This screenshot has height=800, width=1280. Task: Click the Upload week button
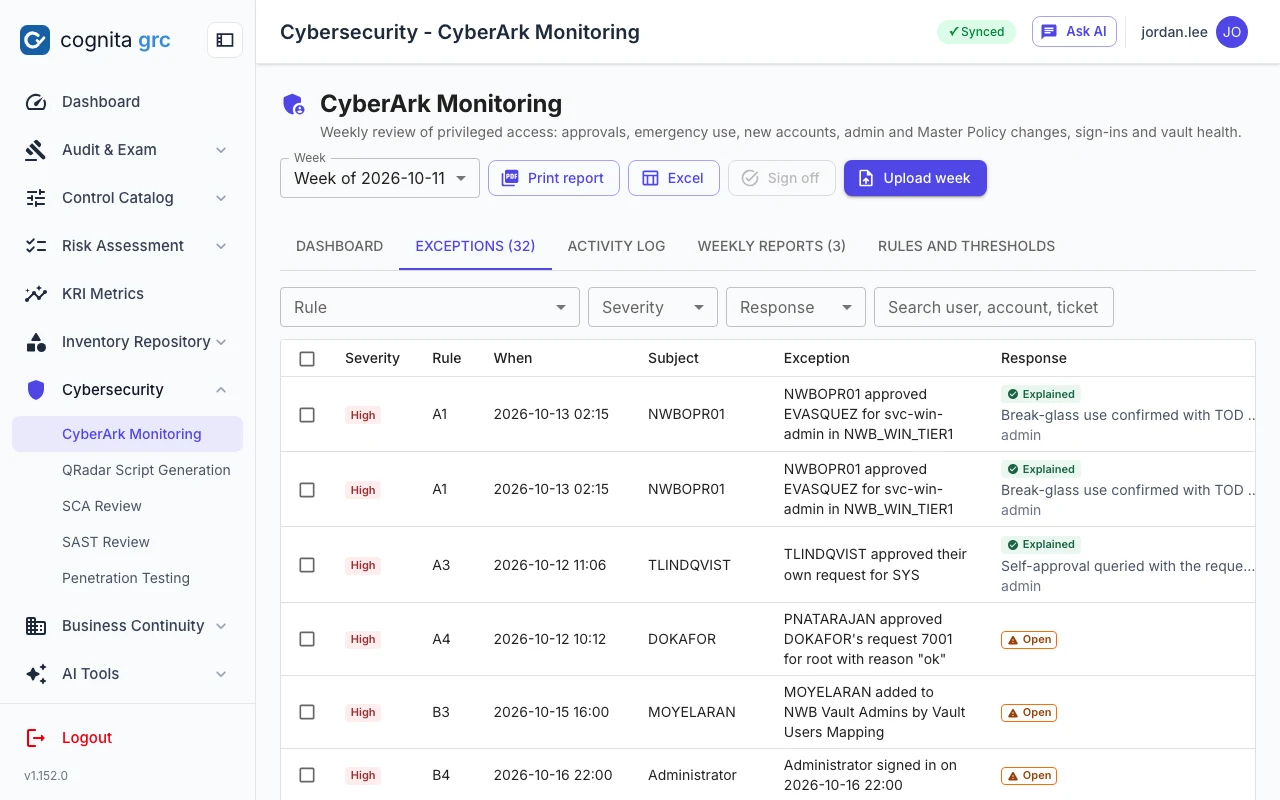[x=915, y=178]
